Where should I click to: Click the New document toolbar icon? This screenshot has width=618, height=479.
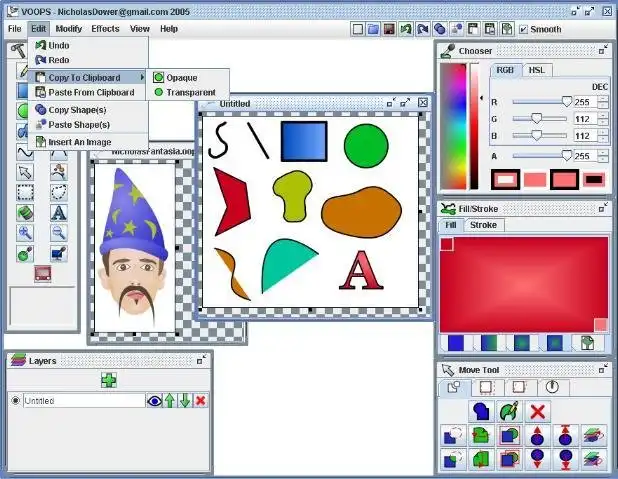357,29
